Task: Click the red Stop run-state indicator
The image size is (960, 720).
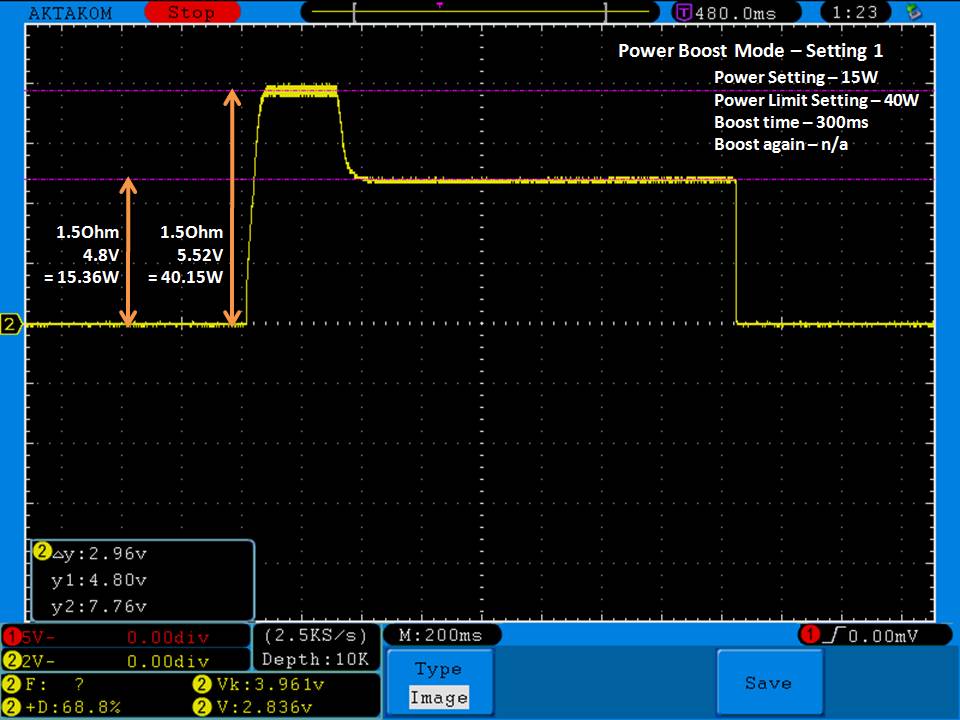Action: click(x=190, y=13)
